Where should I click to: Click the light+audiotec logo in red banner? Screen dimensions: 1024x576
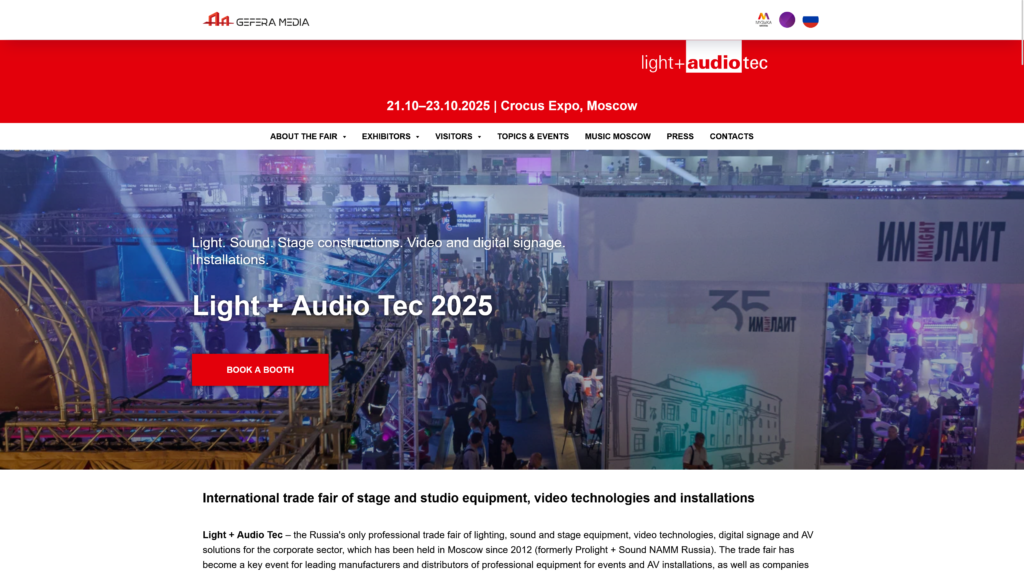tap(704, 57)
